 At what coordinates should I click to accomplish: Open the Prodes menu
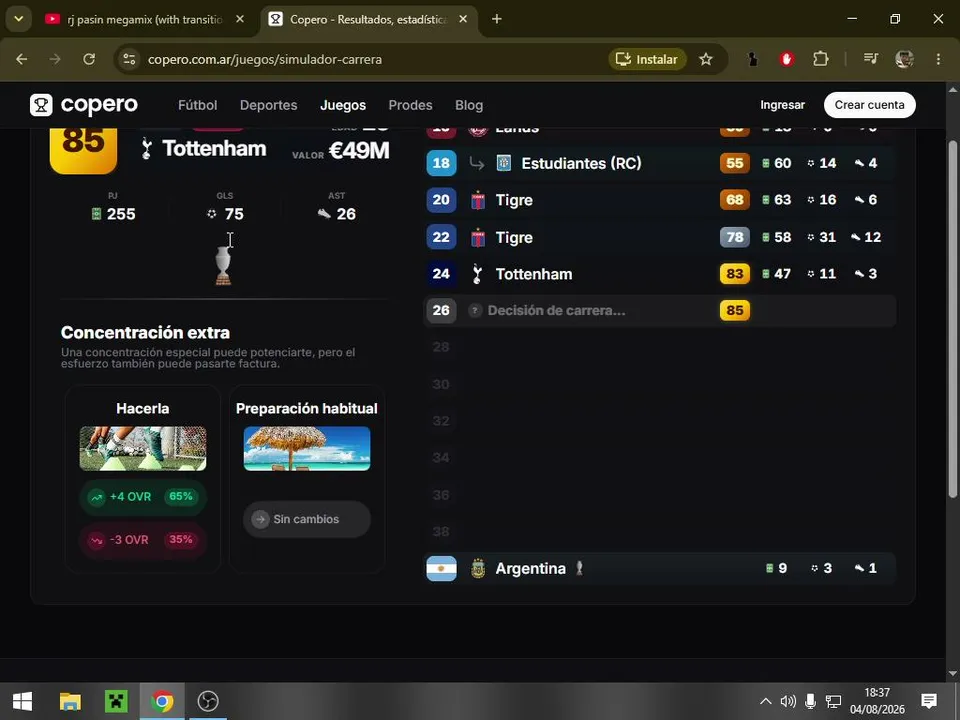410,105
